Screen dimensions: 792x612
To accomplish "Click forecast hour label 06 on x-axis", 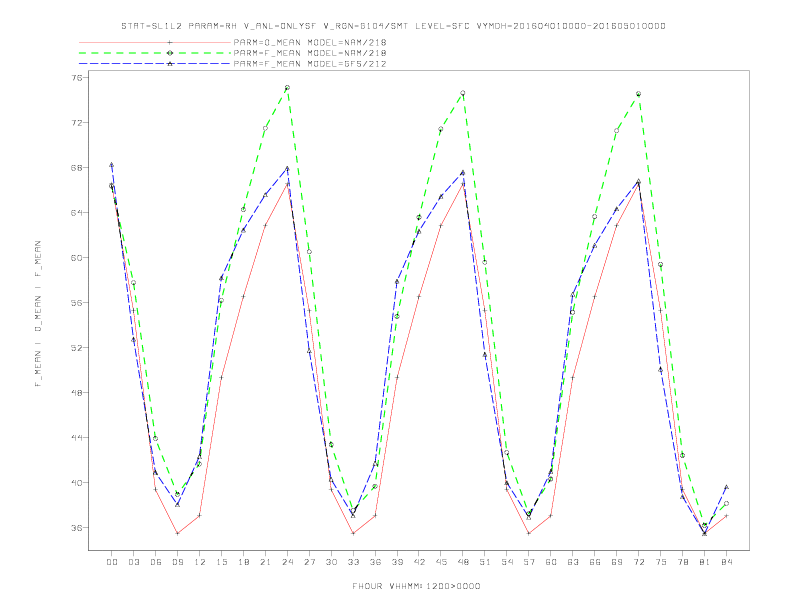I will (156, 562).
